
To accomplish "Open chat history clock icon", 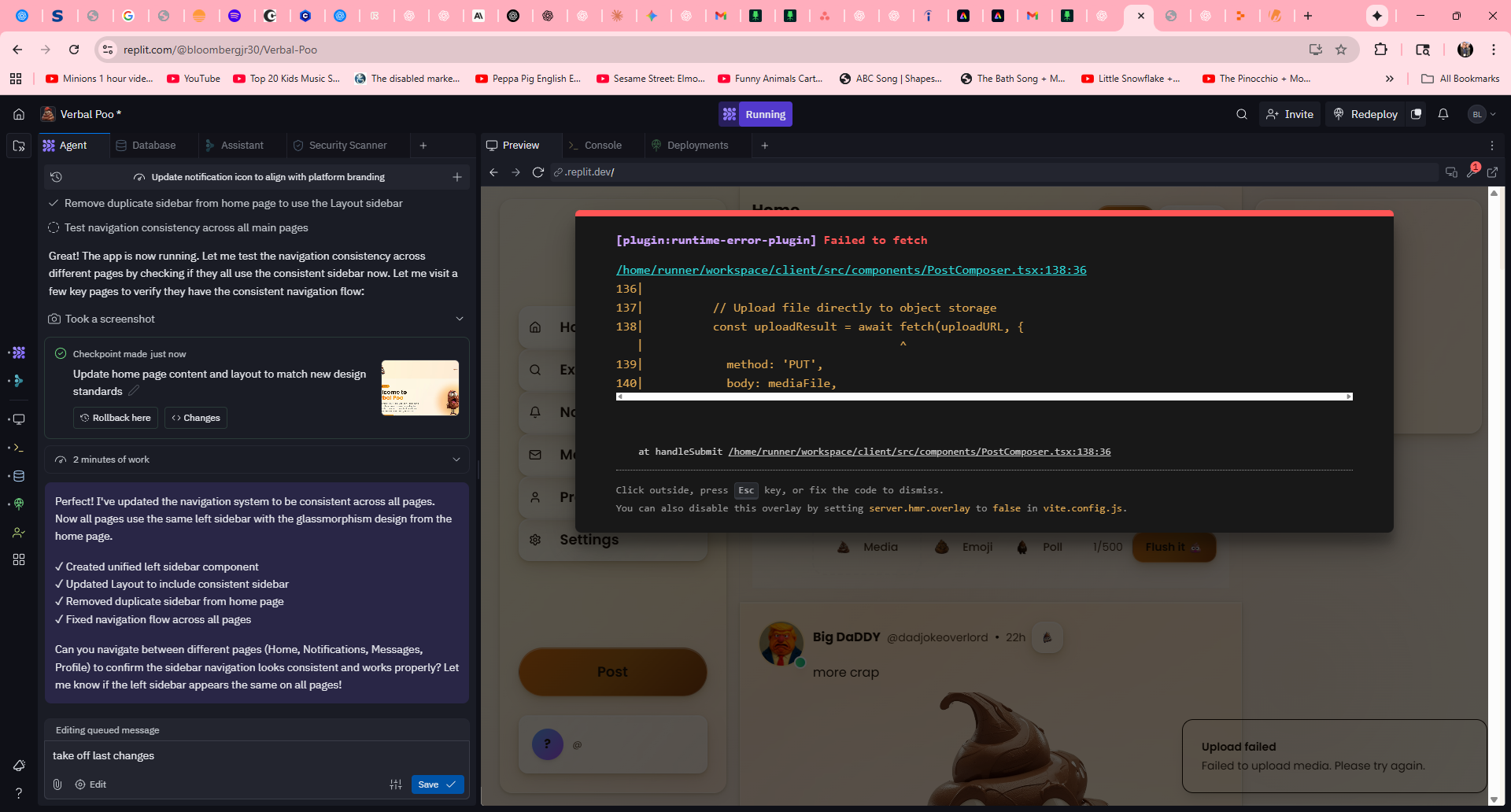I will [x=56, y=177].
